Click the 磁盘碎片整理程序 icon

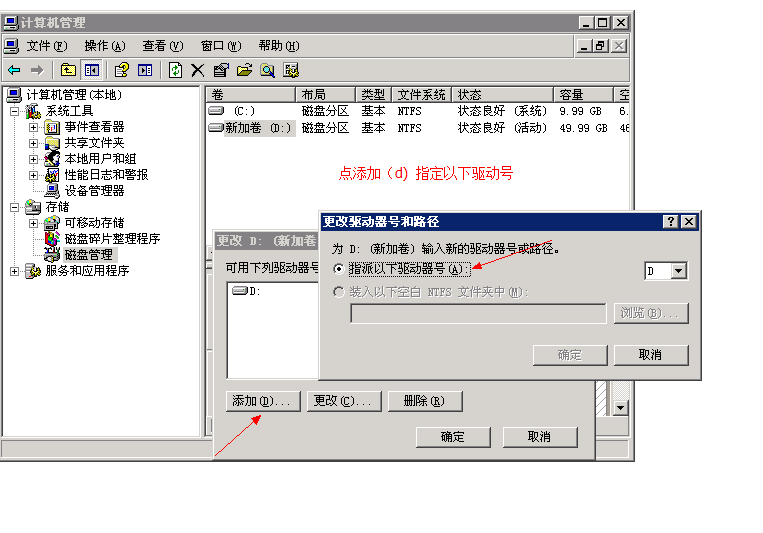point(52,239)
